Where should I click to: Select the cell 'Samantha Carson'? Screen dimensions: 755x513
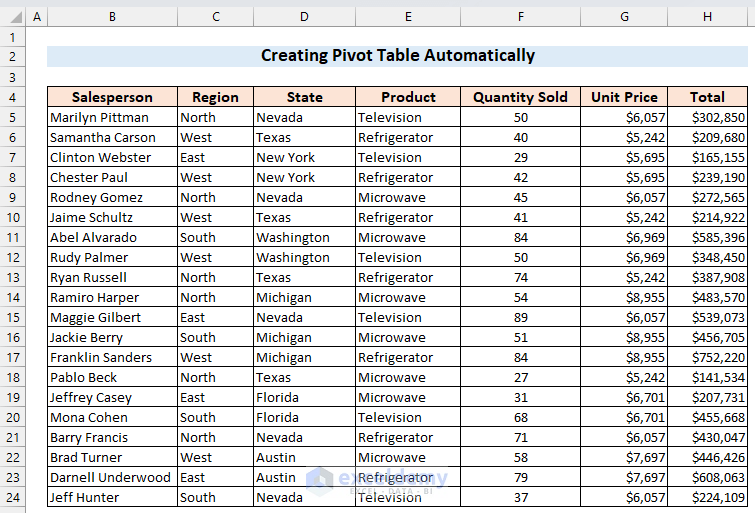click(112, 137)
